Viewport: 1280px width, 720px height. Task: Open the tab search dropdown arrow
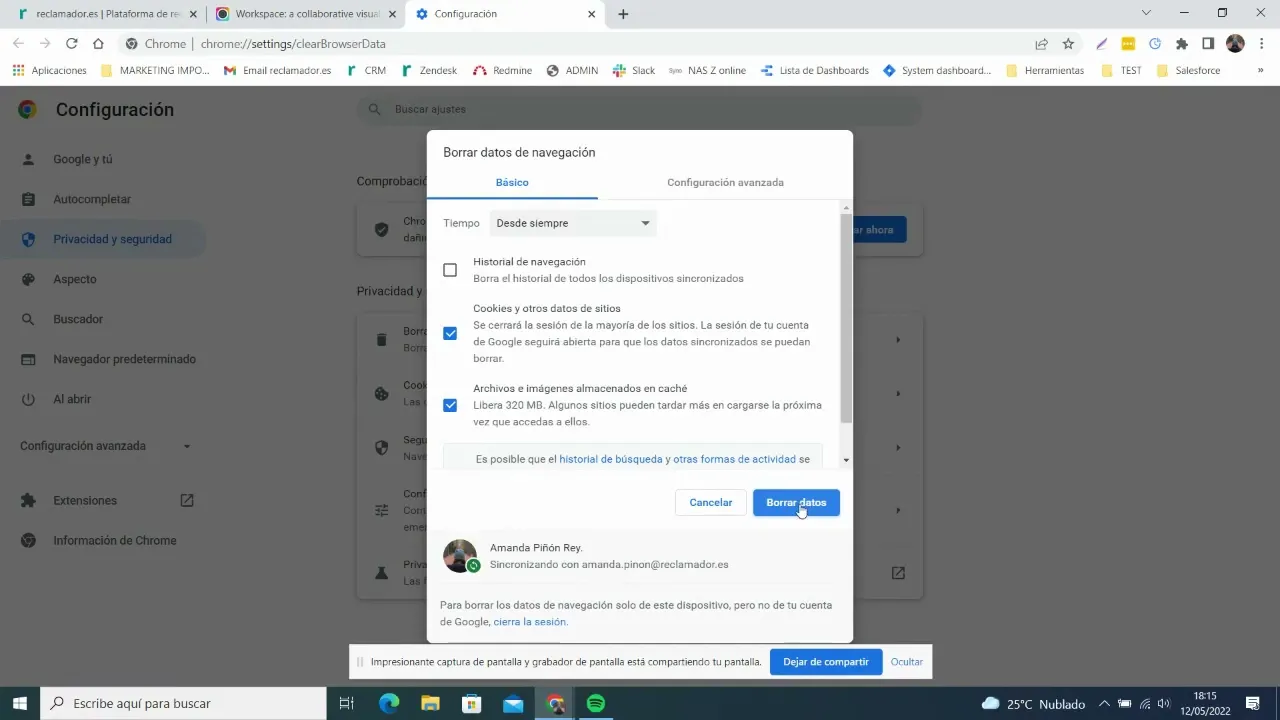point(1146,13)
